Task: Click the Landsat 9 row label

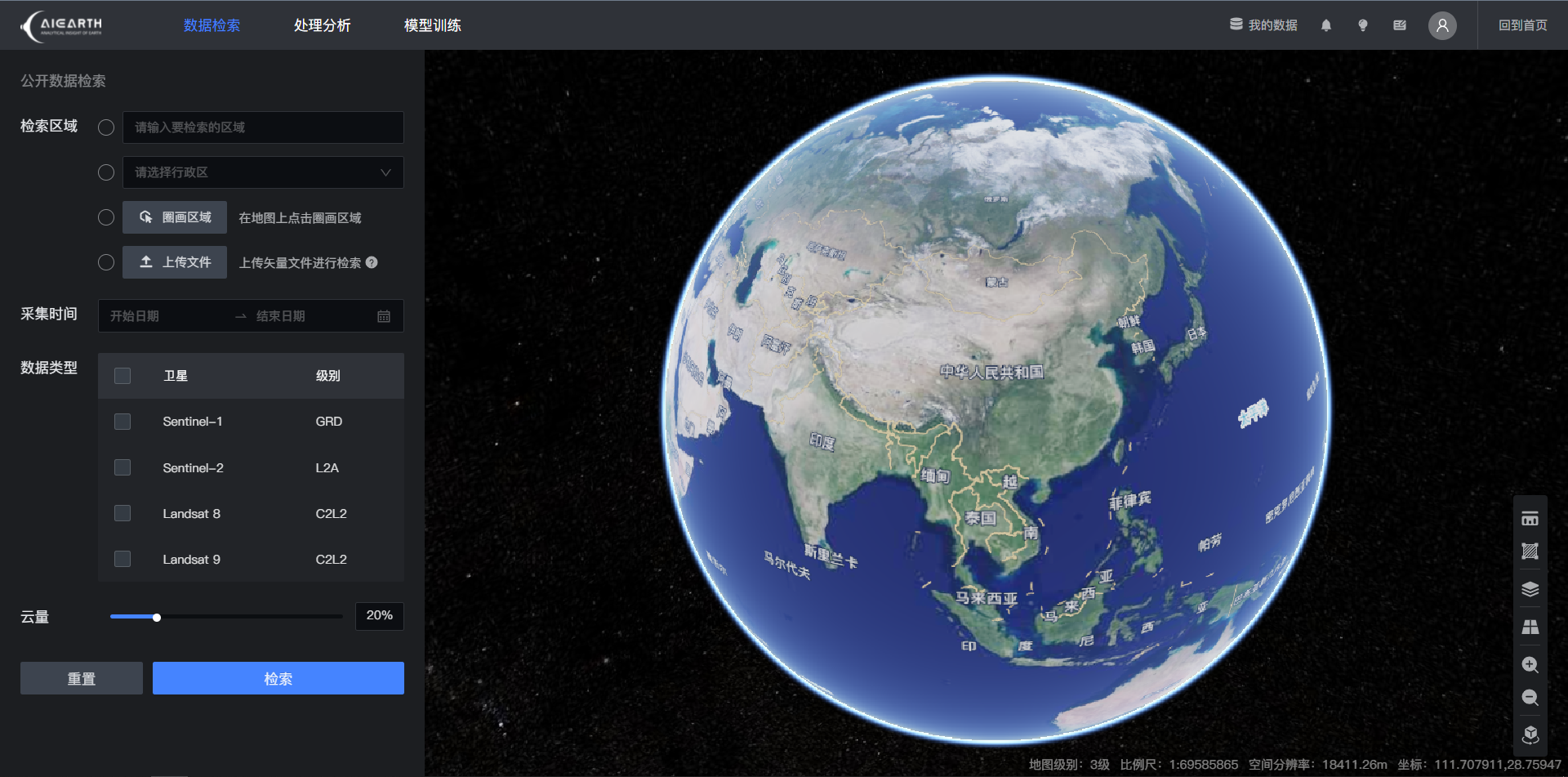Action: coord(191,559)
